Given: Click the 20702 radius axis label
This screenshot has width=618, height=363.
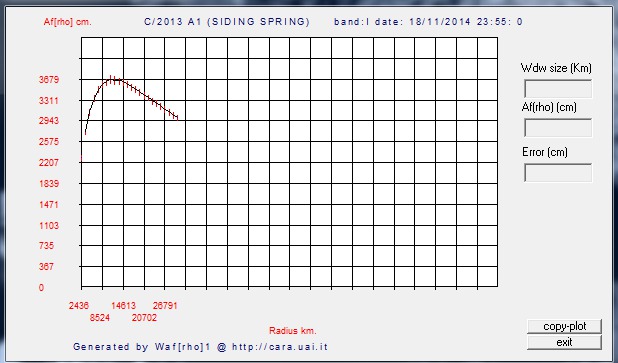Looking at the screenshot, I should (x=144, y=318).
